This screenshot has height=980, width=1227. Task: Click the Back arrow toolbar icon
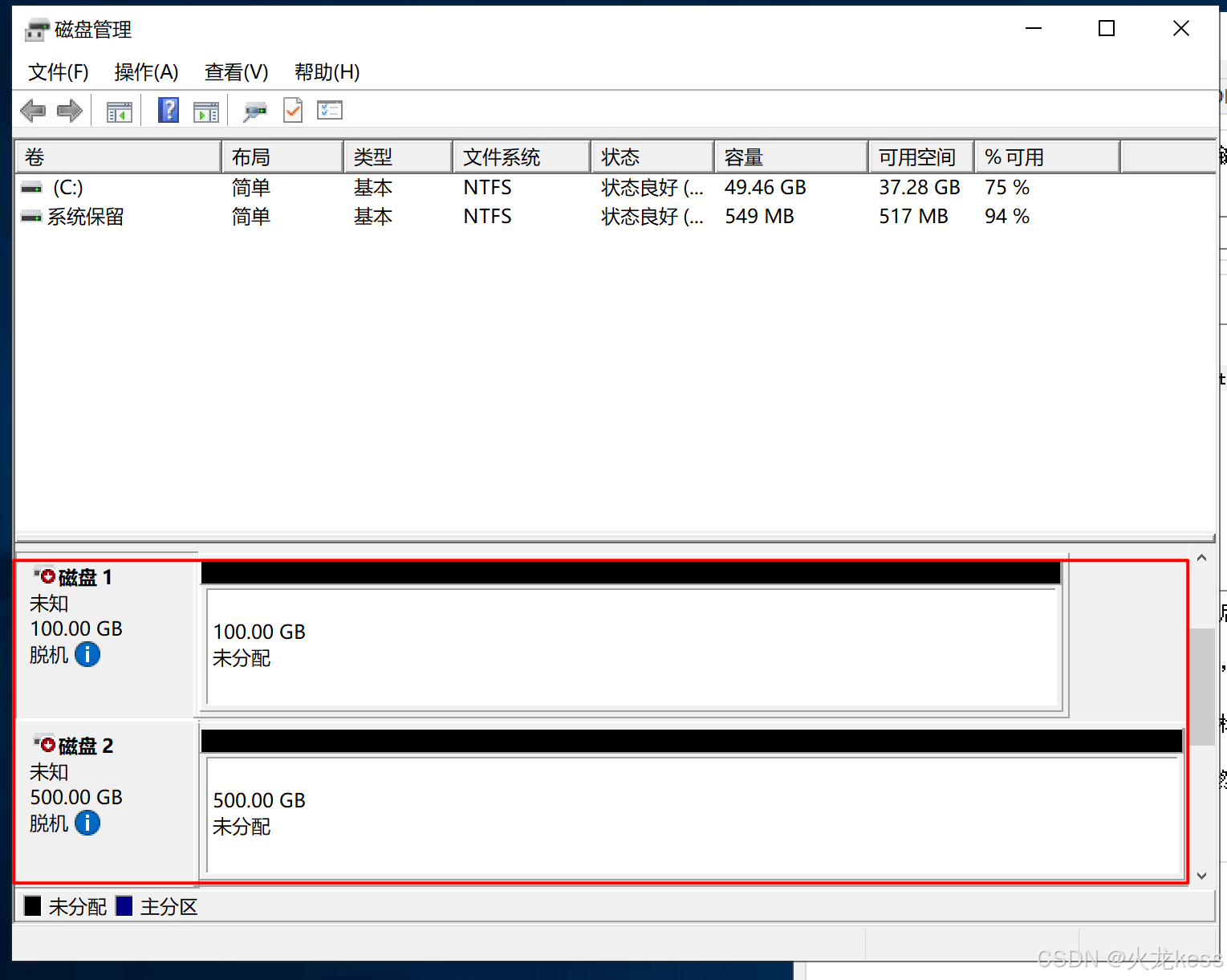pyautogui.click(x=33, y=111)
